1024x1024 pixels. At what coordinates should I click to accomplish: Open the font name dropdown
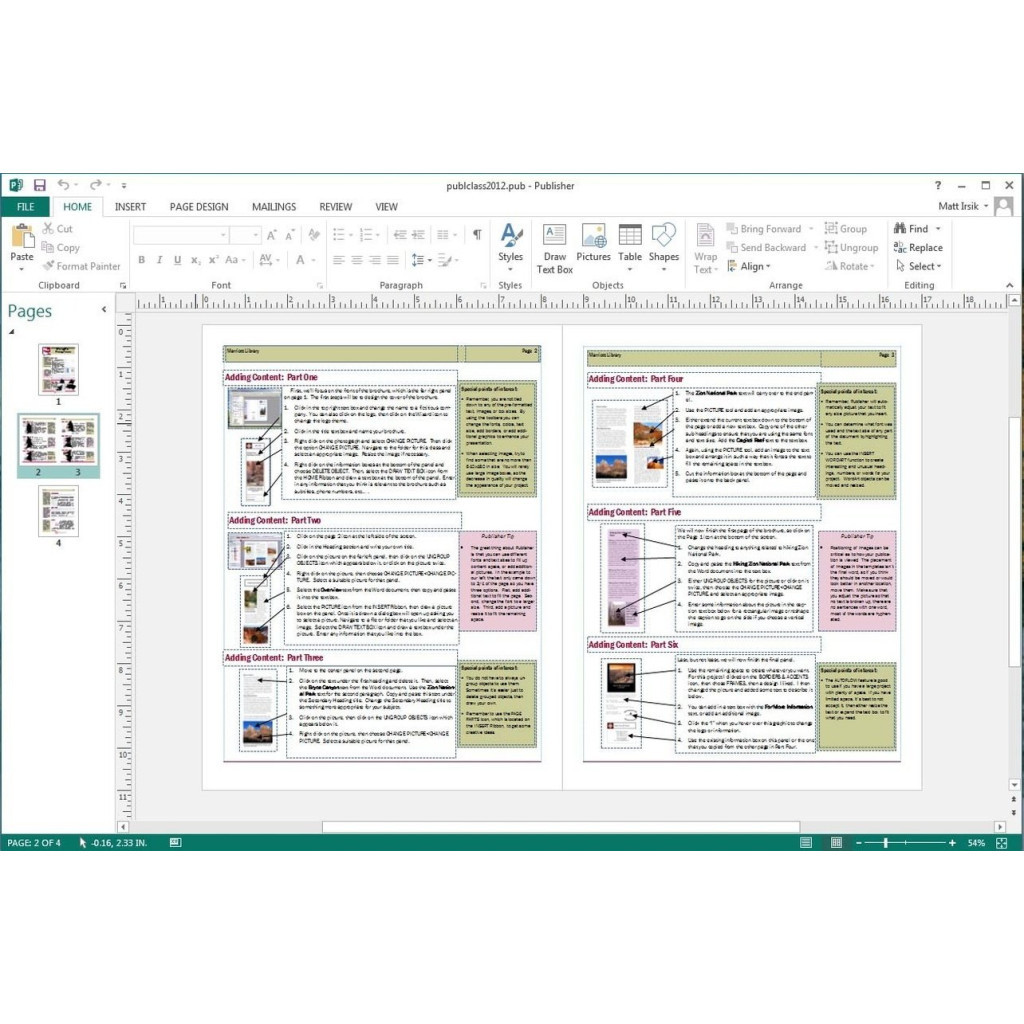point(222,234)
